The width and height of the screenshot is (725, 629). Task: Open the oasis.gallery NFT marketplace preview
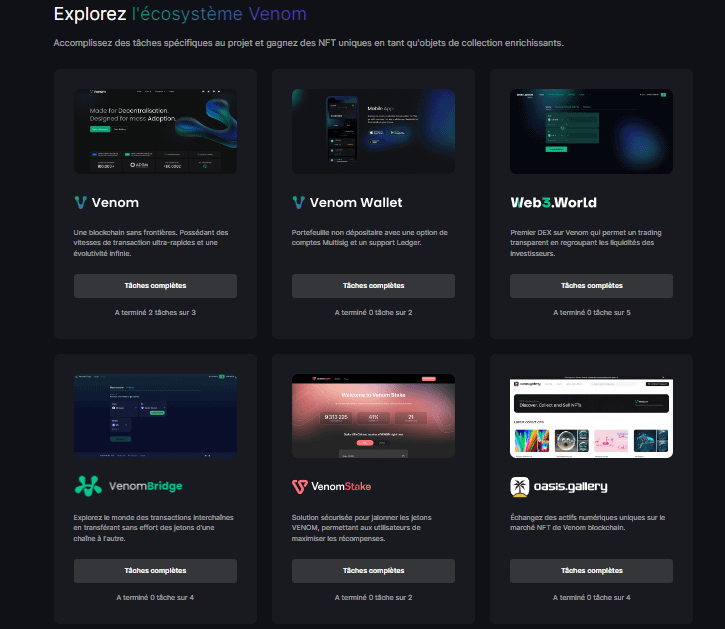tap(591, 417)
